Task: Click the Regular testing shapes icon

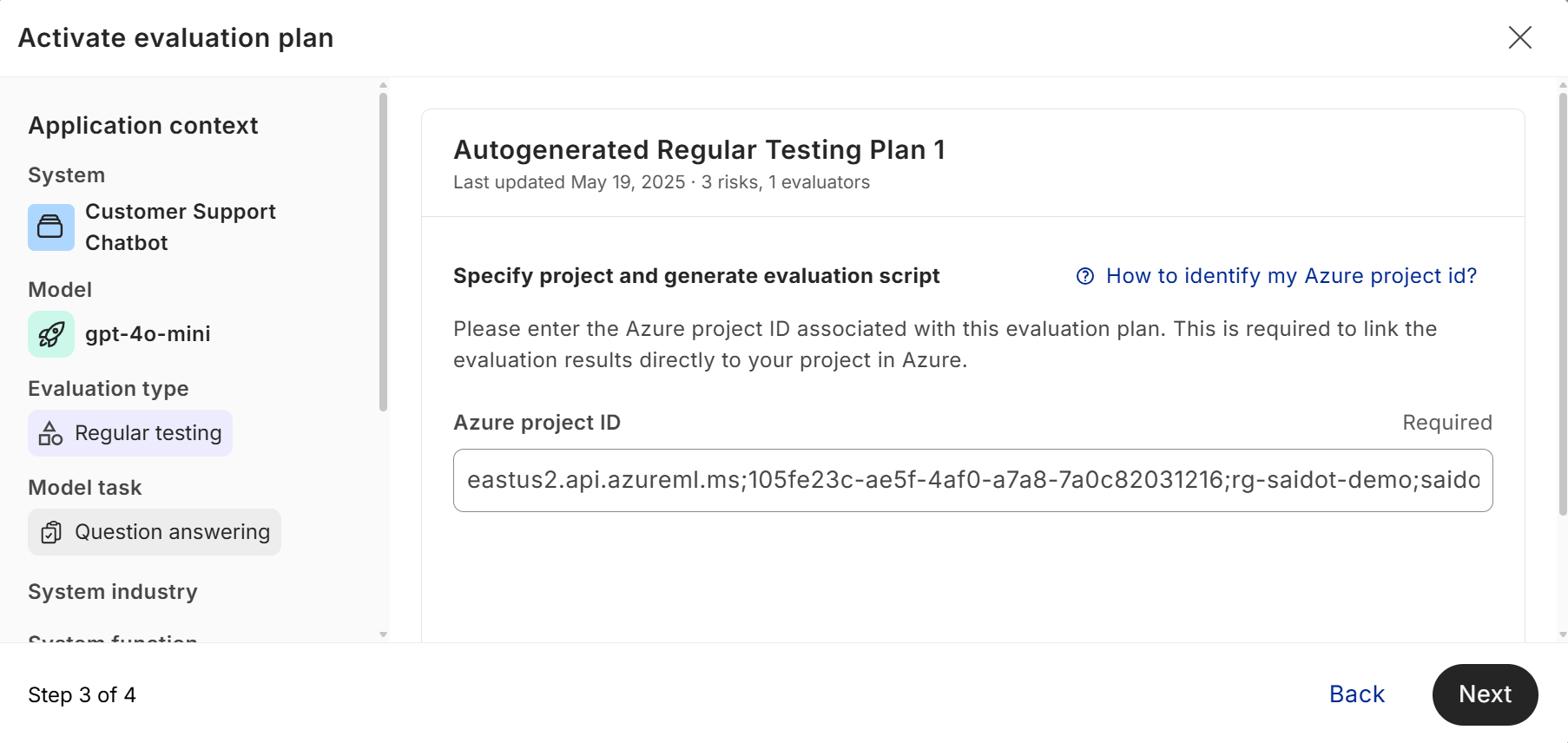Action: [x=50, y=433]
